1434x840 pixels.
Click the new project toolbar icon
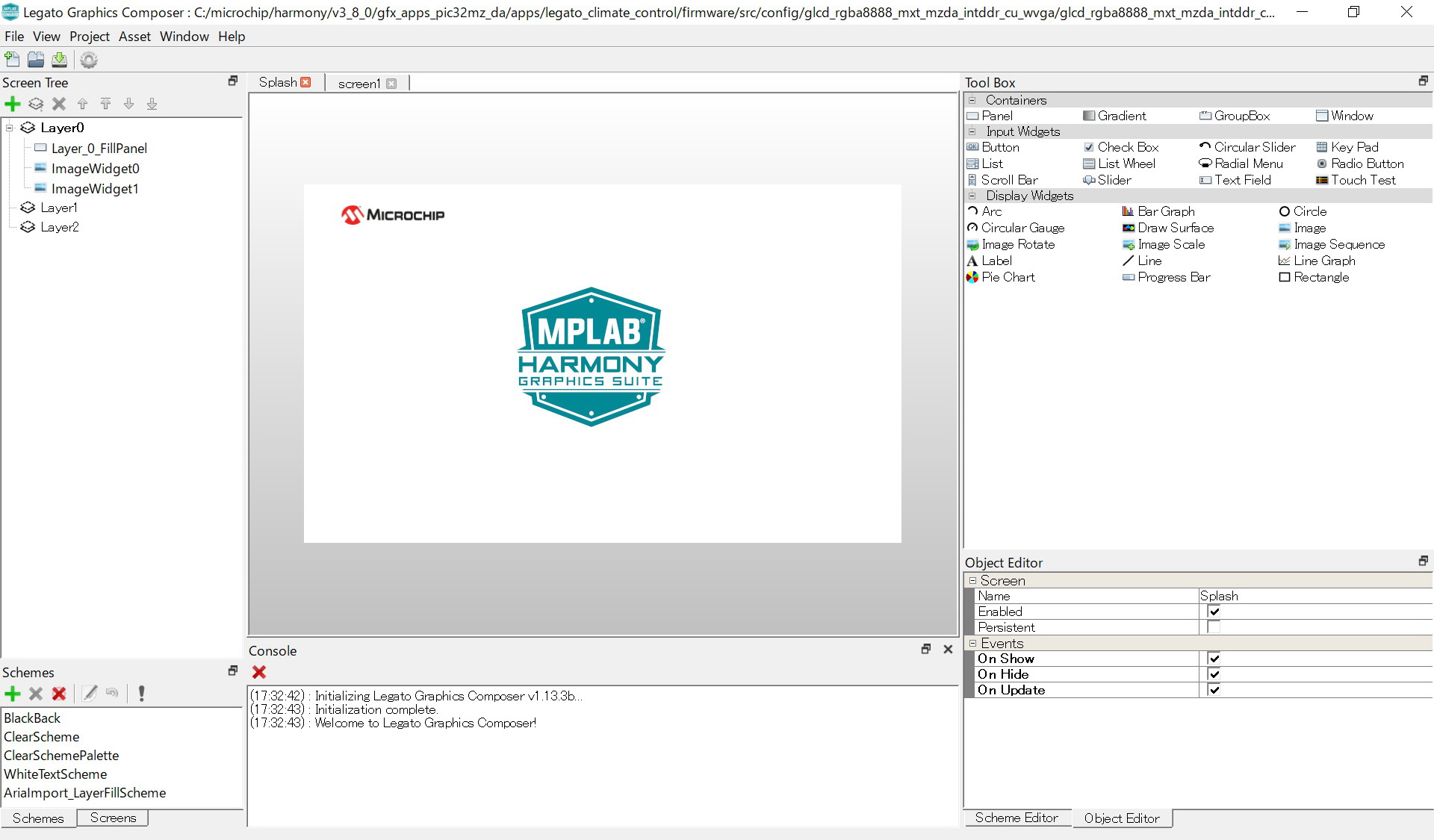12,60
